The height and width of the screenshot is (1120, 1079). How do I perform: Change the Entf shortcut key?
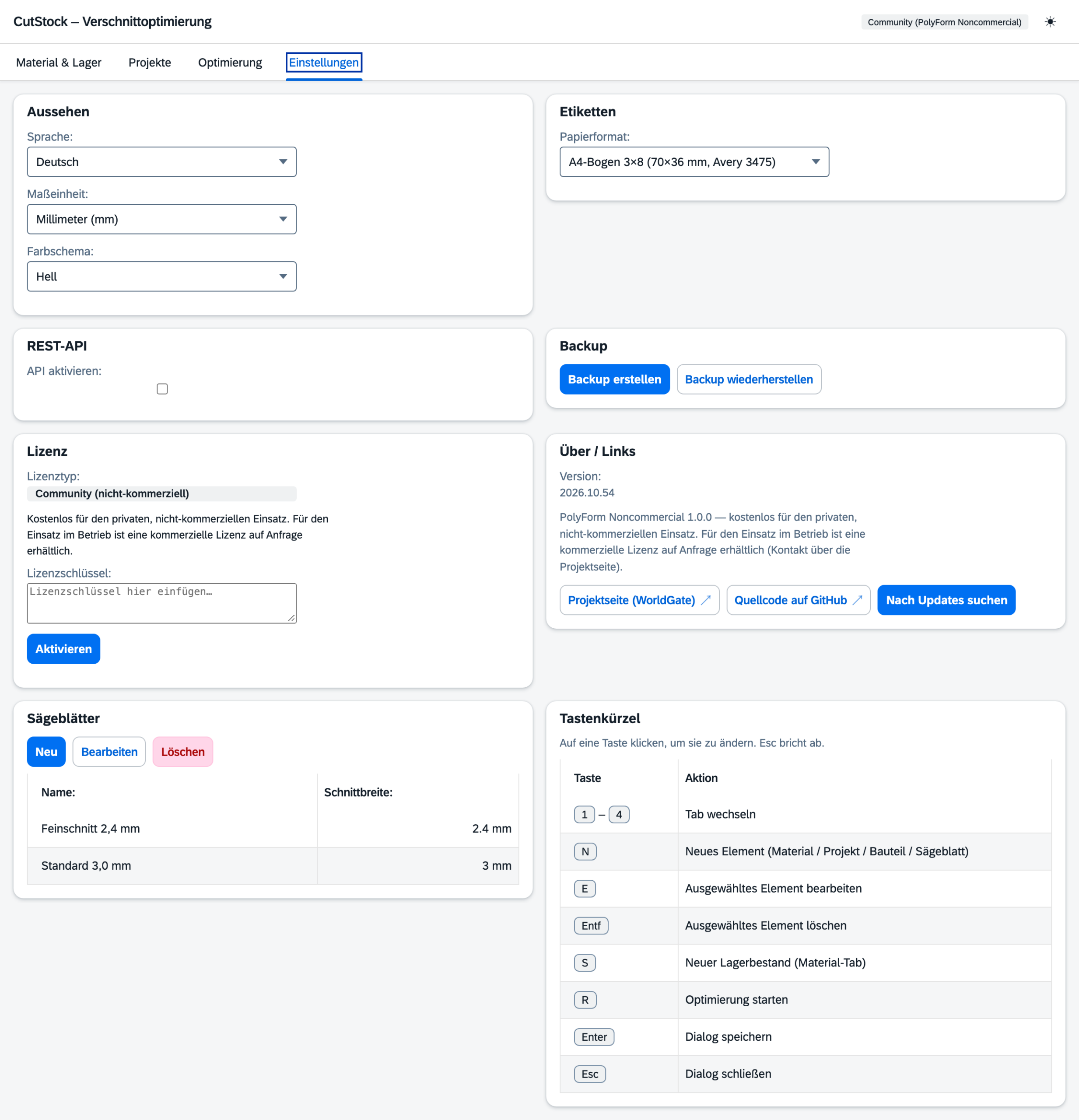tap(591, 926)
